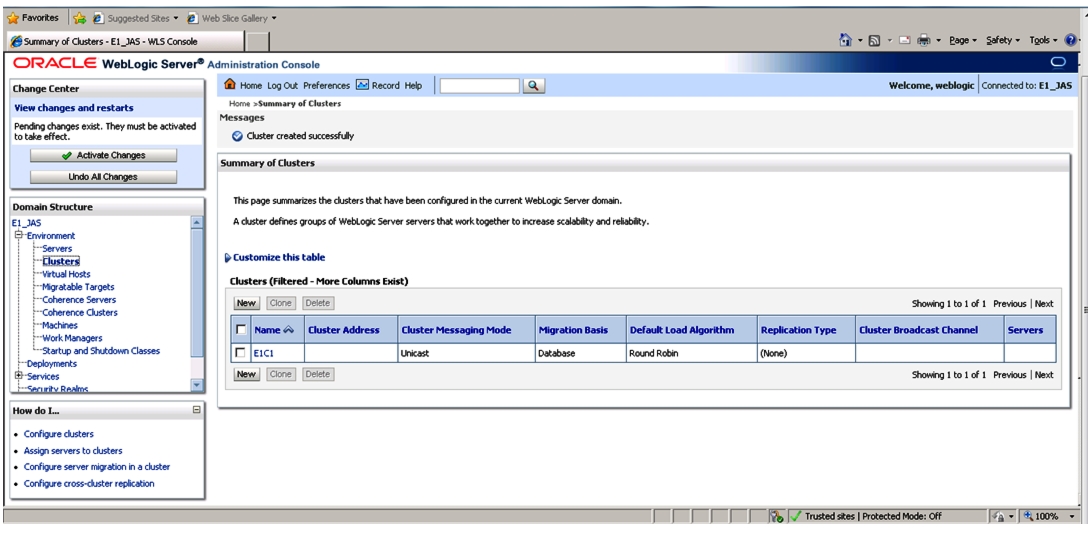The height and width of the screenshot is (544, 1088).
Task: Open the dropdown arrow beside Print icon
Action: pyautogui.click(x=938, y=41)
